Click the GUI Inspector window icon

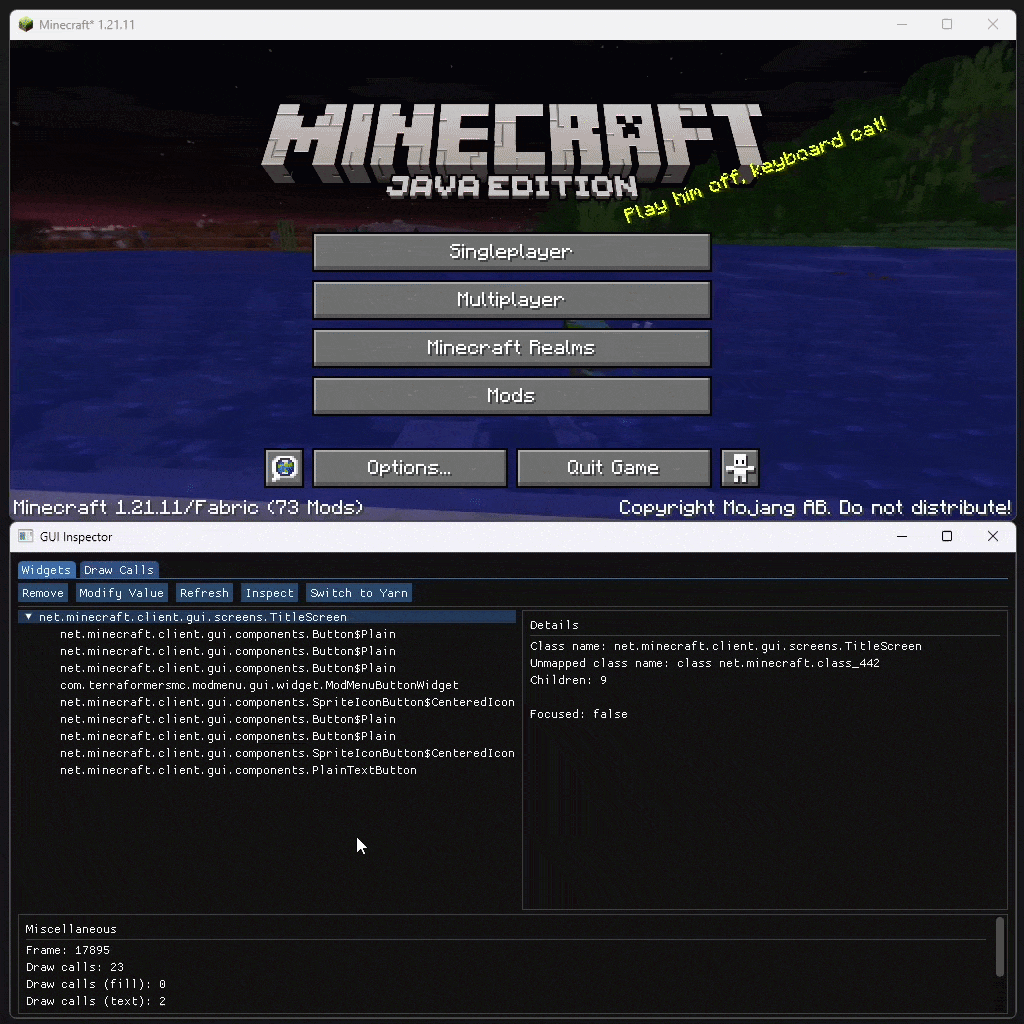tap(25, 536)
